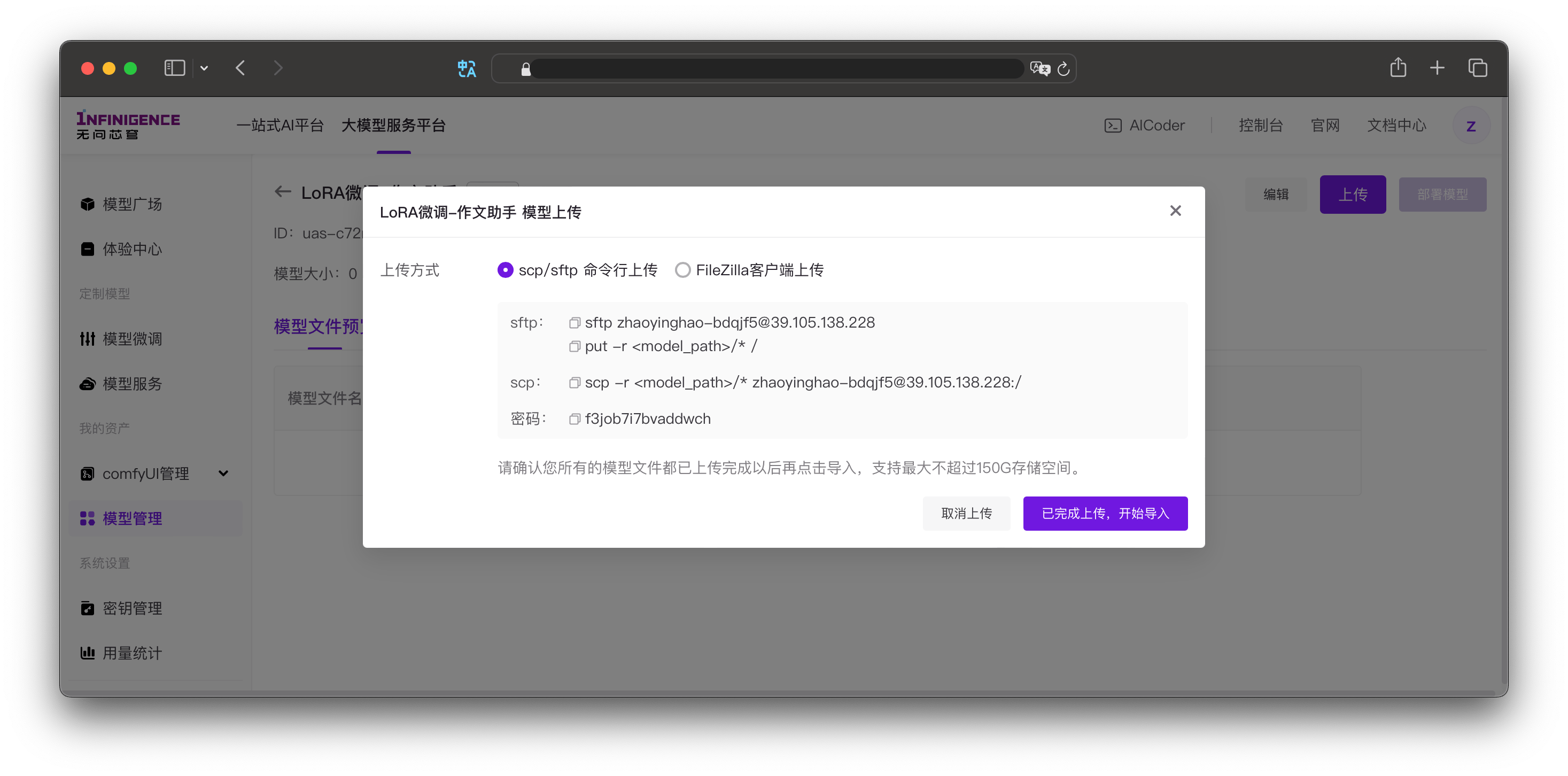Viewport: 1568px width, 776px height.
Task: Open a new Safari tab
Action: pos(1437,67)
